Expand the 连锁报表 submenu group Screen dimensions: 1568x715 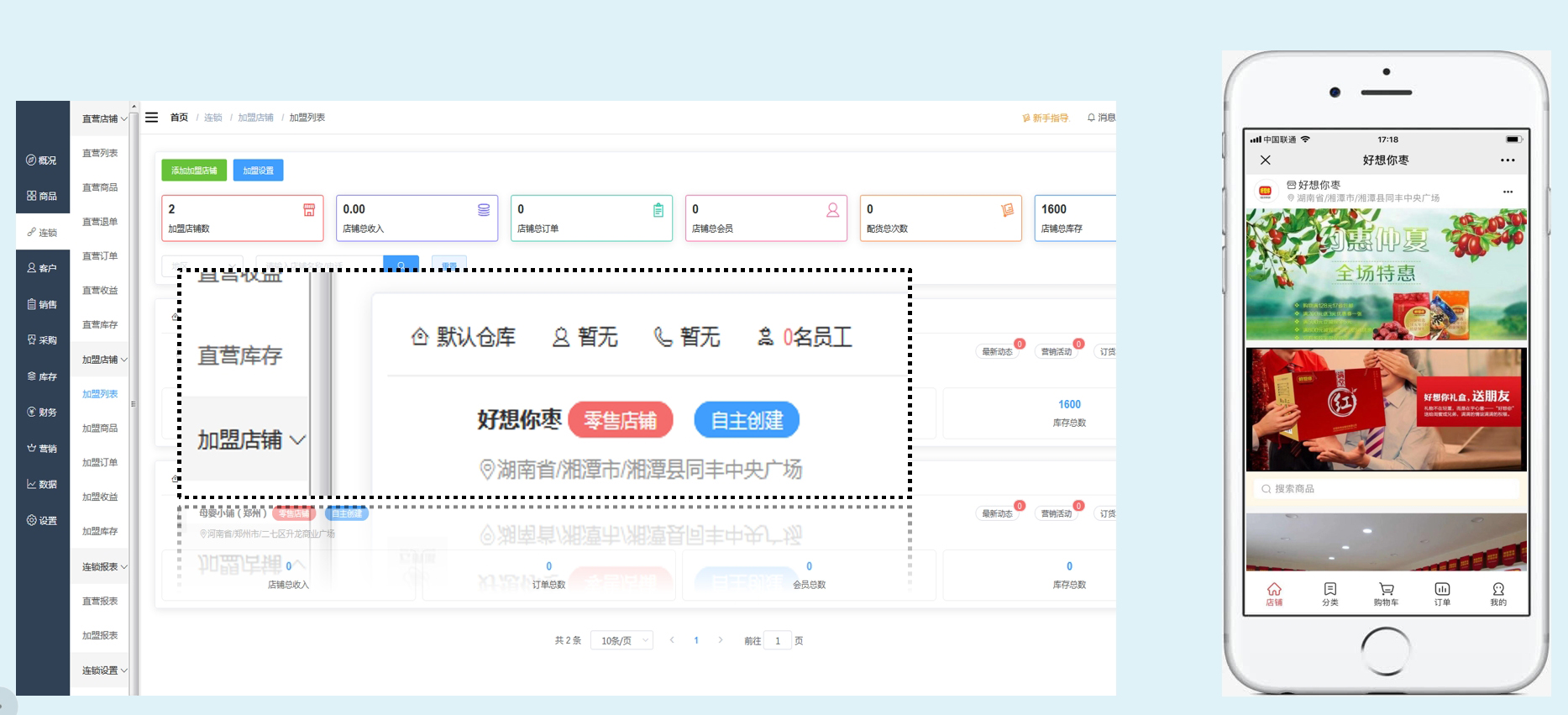[104, 567]
